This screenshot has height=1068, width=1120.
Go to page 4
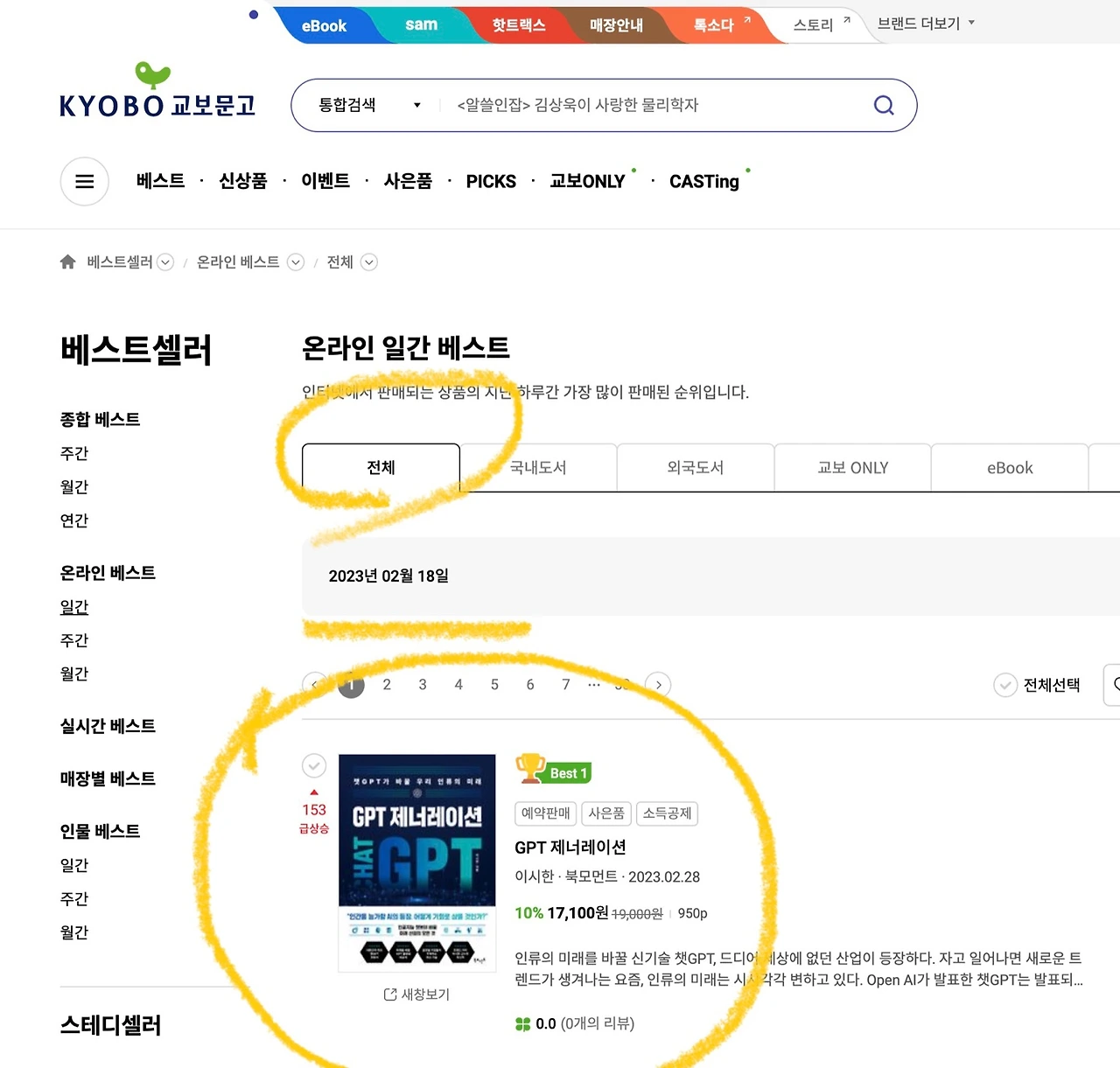(458, 685)
